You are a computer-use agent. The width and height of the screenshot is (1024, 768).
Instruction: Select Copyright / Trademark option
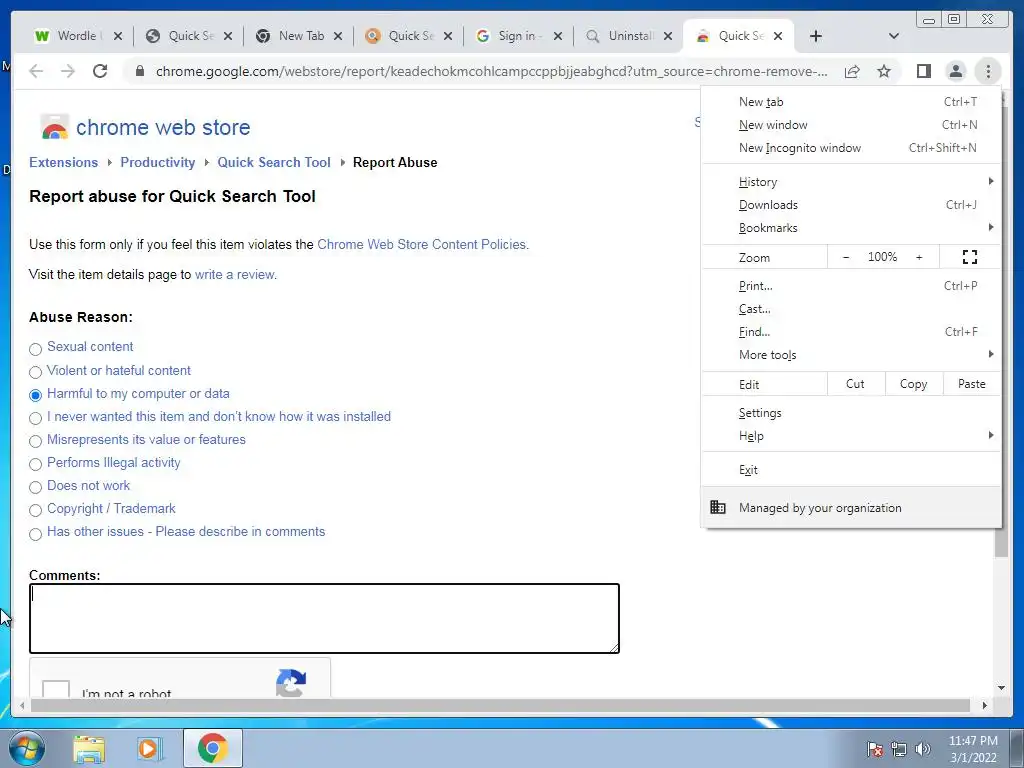[x=35, y=510]
